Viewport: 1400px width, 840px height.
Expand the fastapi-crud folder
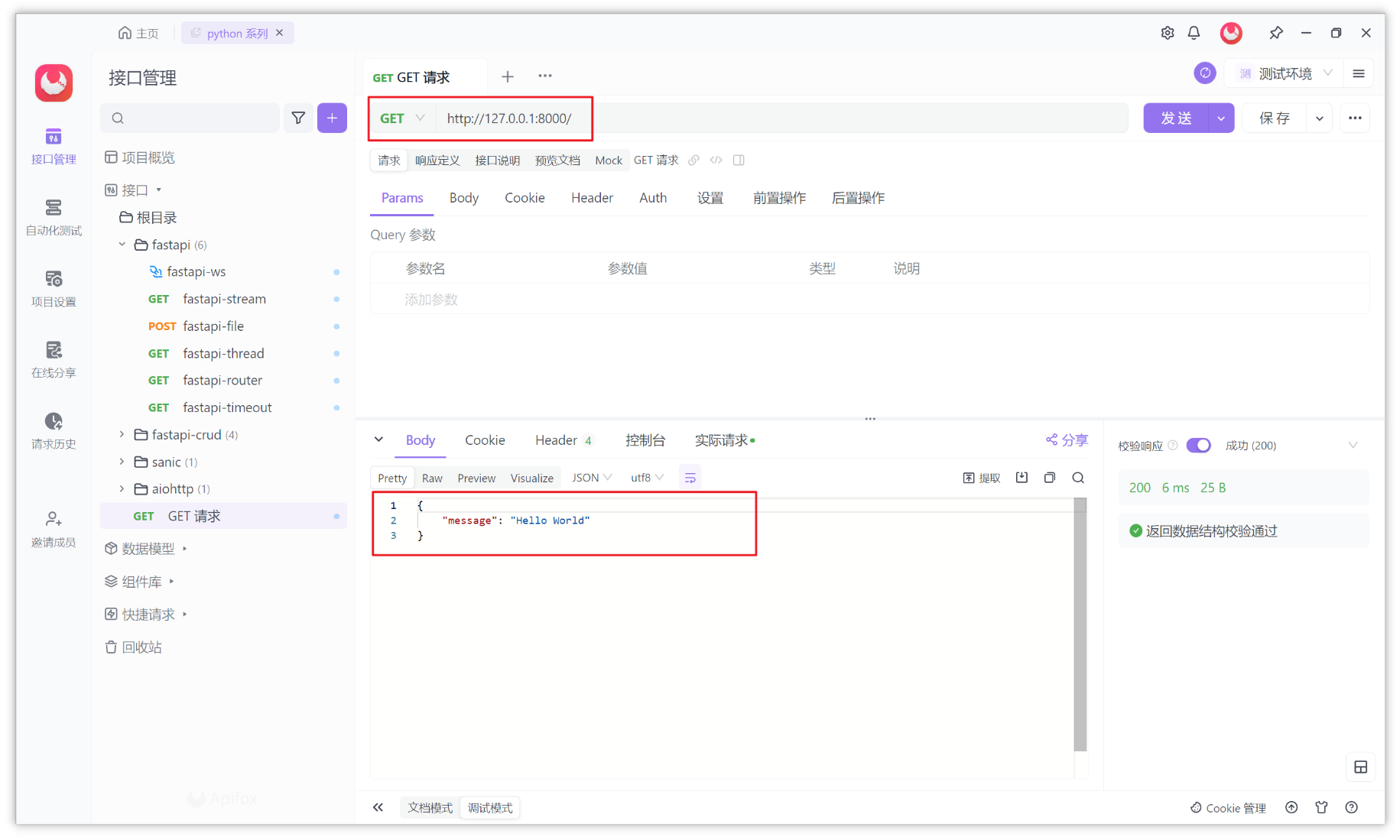[122, 434]
